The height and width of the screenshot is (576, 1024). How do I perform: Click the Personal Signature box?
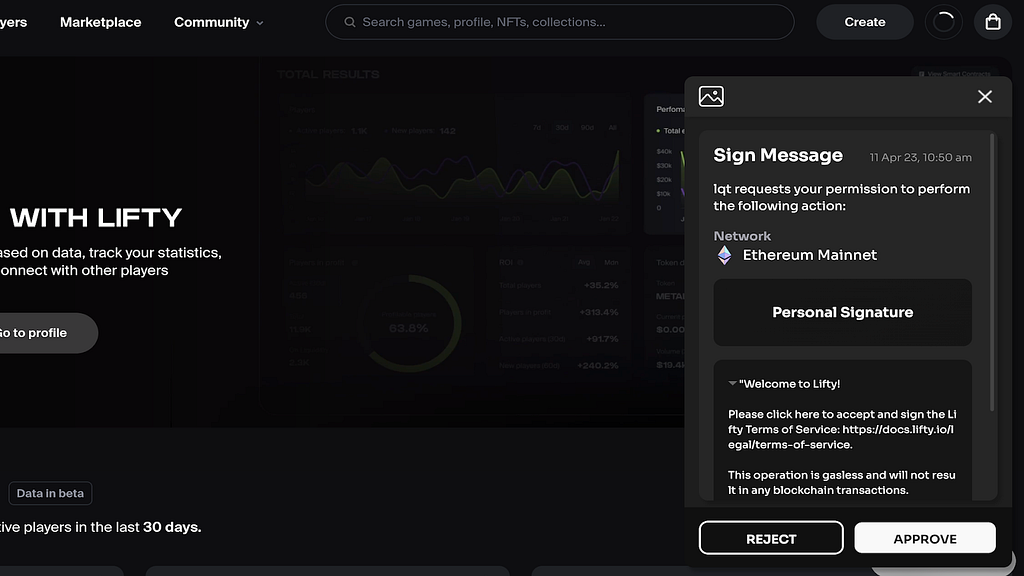tap(842, 312)
